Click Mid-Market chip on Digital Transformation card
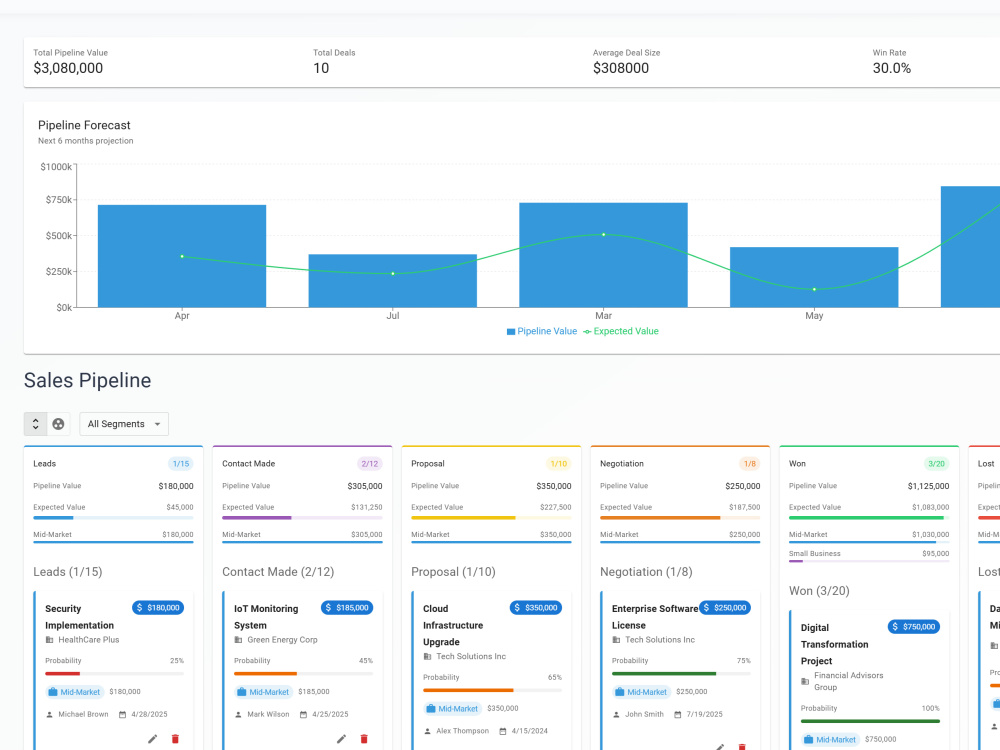 [x=830, y=740]
